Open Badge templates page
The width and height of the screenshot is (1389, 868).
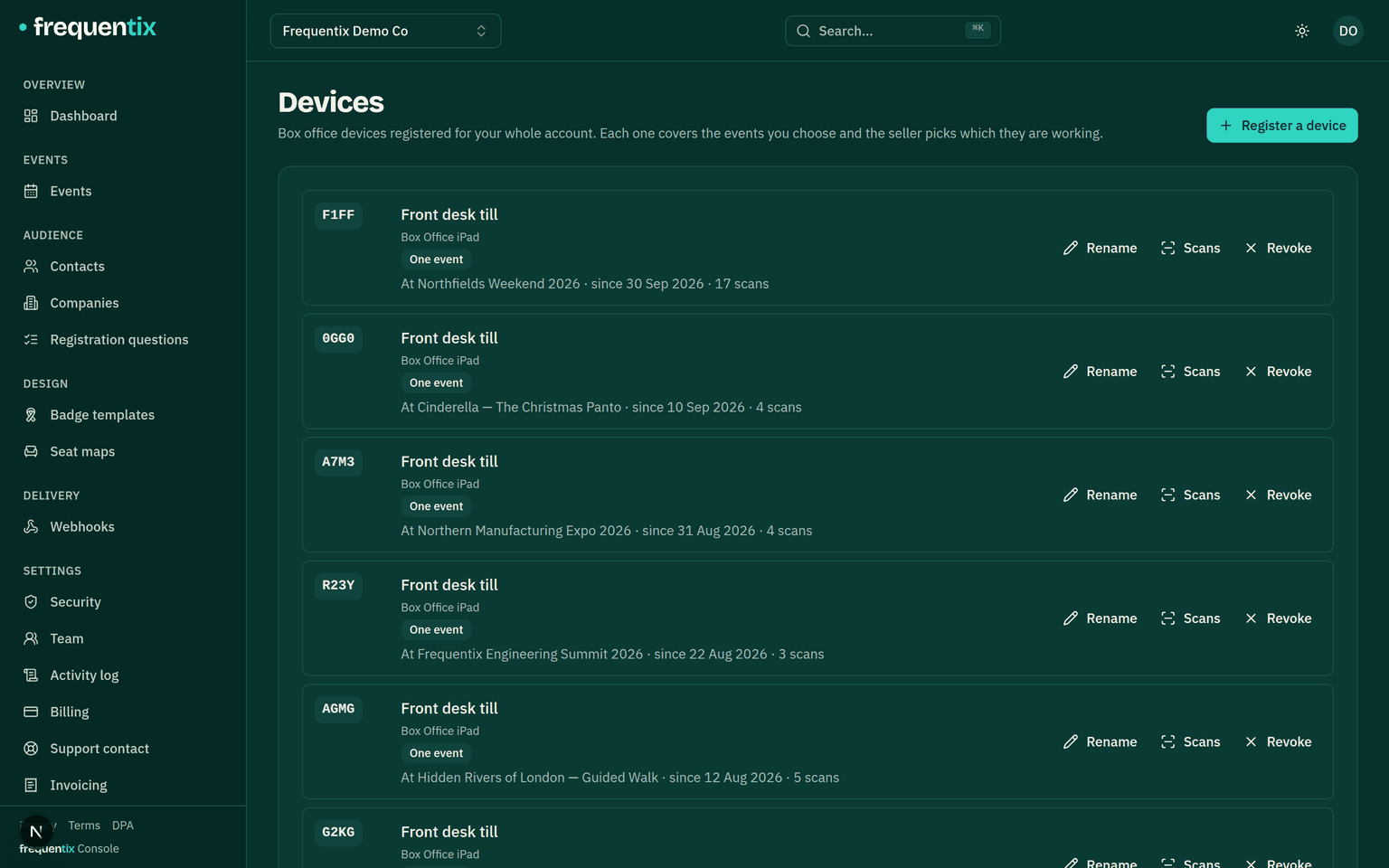tap(123, 415)
